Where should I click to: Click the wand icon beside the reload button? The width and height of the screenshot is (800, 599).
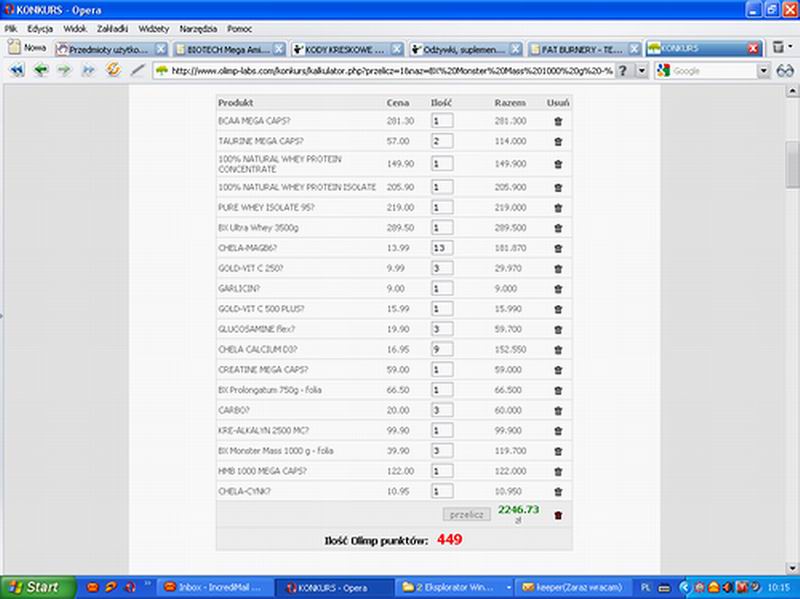tap(137, 70)
